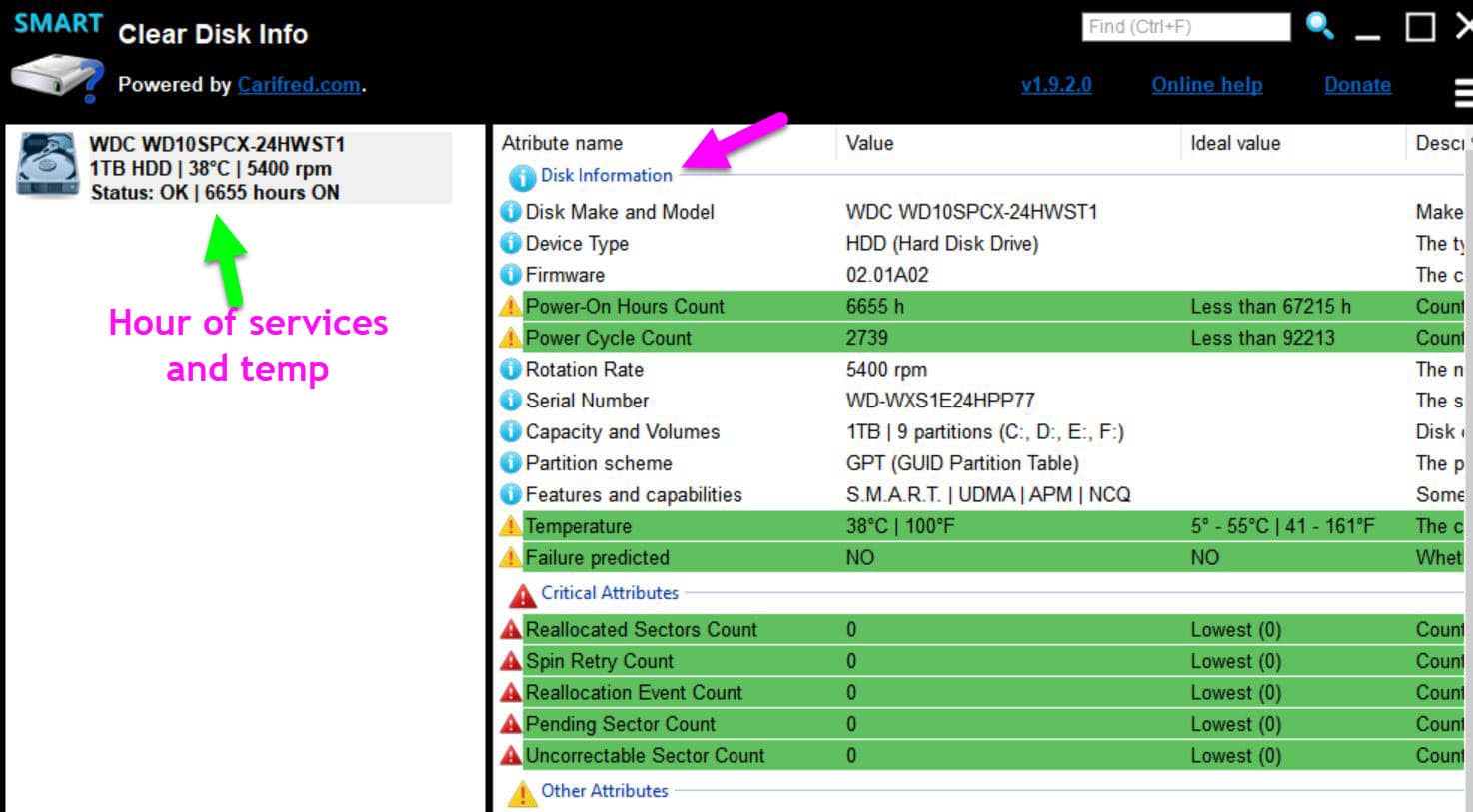Viewport: 1473px width, 812px height.
Task: Click warning icon beside Power Cycle Count
Action: (x=511, y=338)
